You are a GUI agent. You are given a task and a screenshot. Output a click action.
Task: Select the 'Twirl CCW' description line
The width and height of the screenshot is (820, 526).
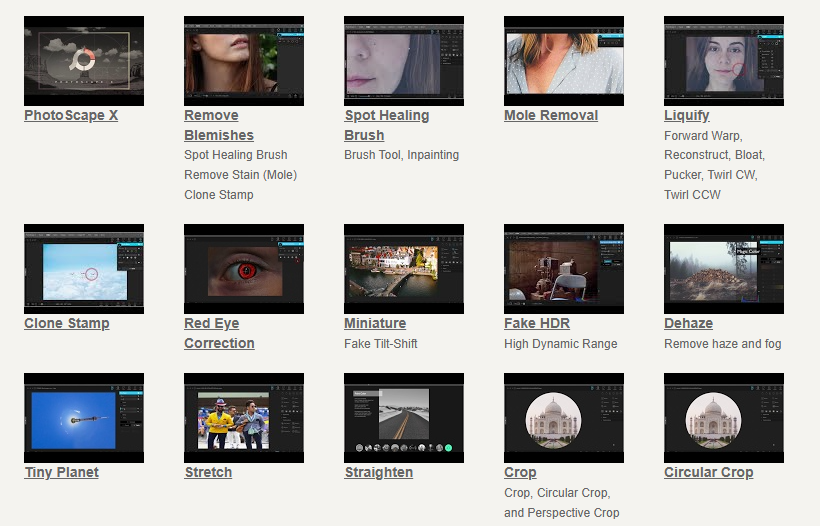(x=692, y=195)
